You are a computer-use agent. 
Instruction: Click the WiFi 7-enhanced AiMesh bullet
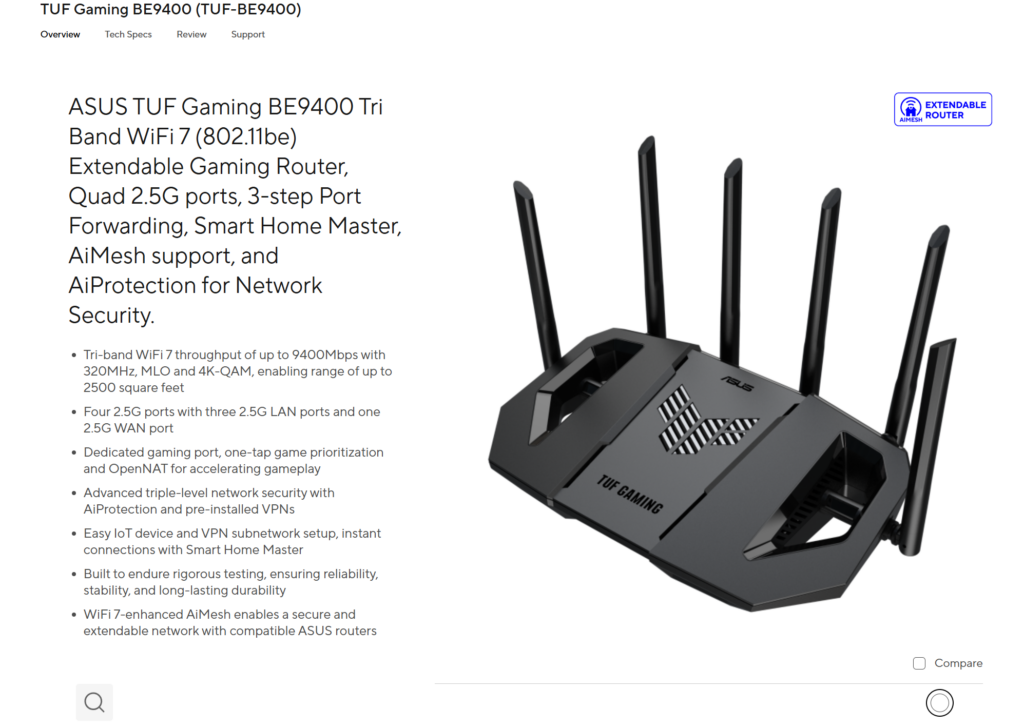[230, 622]
